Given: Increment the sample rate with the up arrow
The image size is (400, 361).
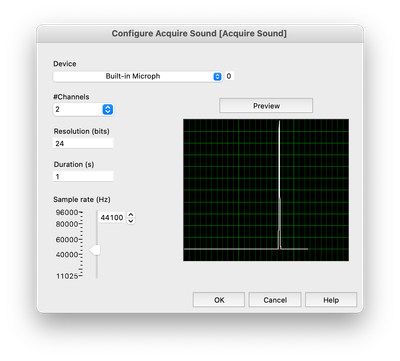Looking at the screenshot, I should click(x=131, y=215).
